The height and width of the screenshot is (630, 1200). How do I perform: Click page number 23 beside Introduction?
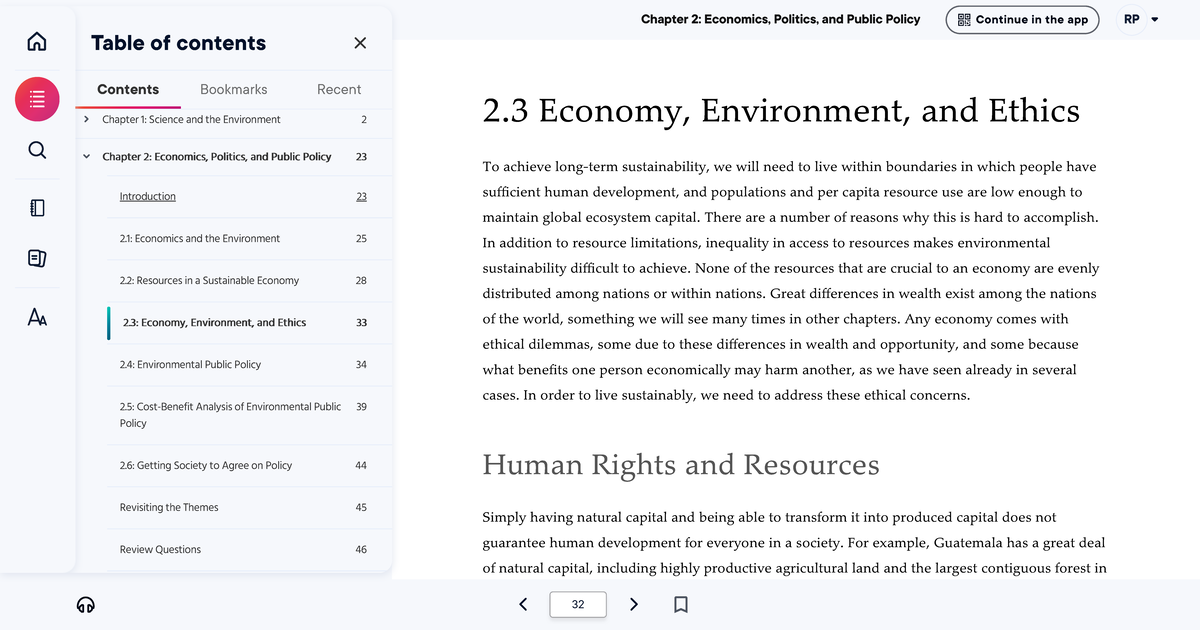361,196
